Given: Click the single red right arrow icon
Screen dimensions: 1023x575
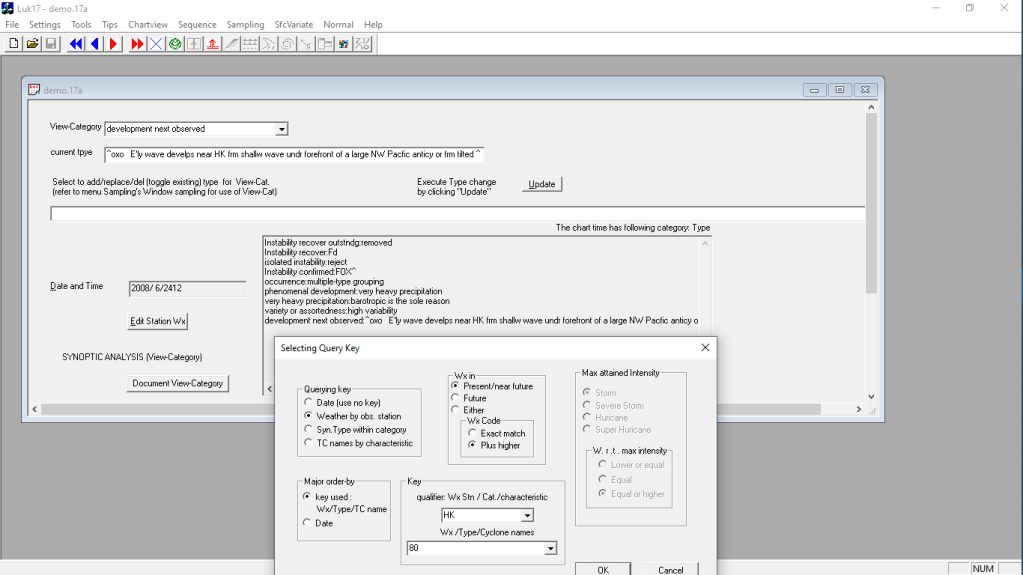Looking at the screenshot, I should pyautogui.click(x=114, y=44).
